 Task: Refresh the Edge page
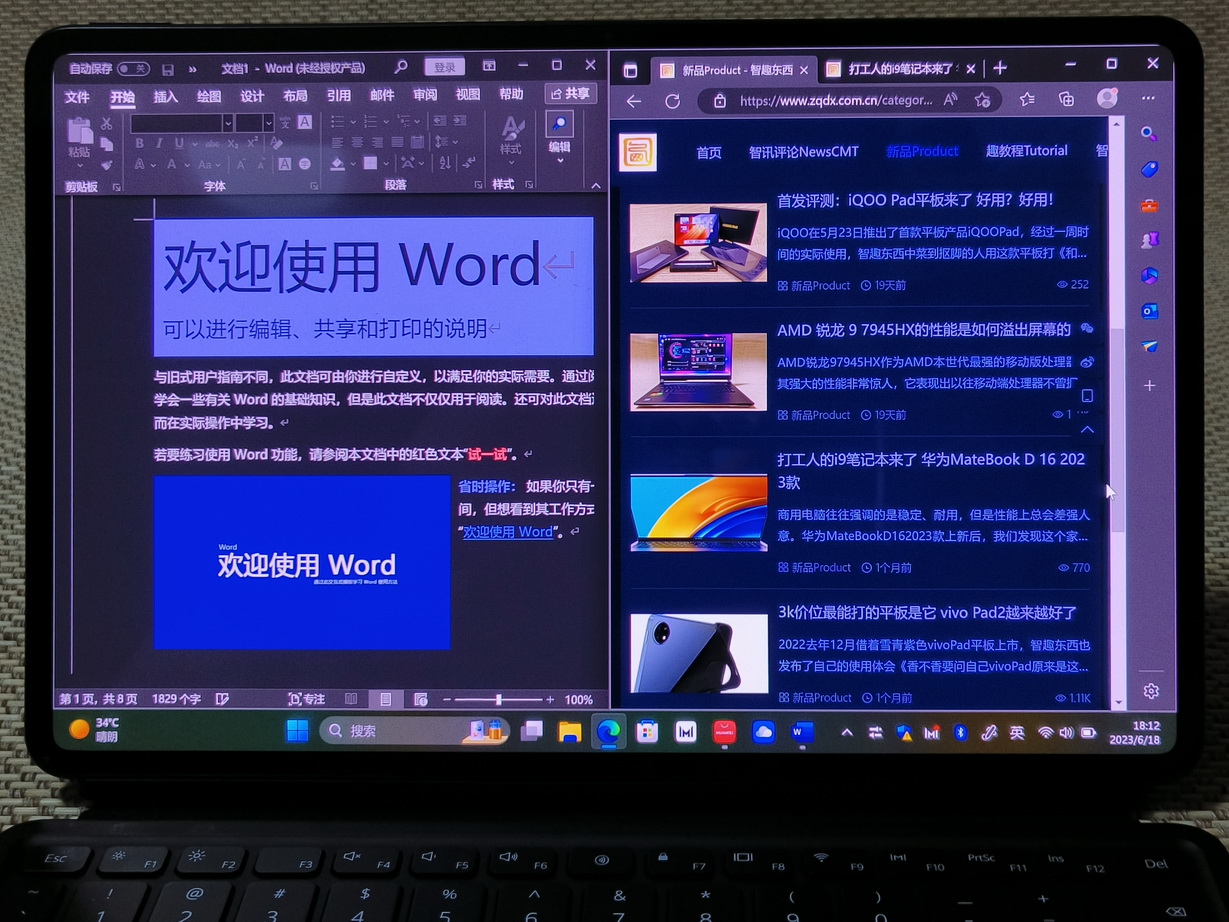[672, 101]
